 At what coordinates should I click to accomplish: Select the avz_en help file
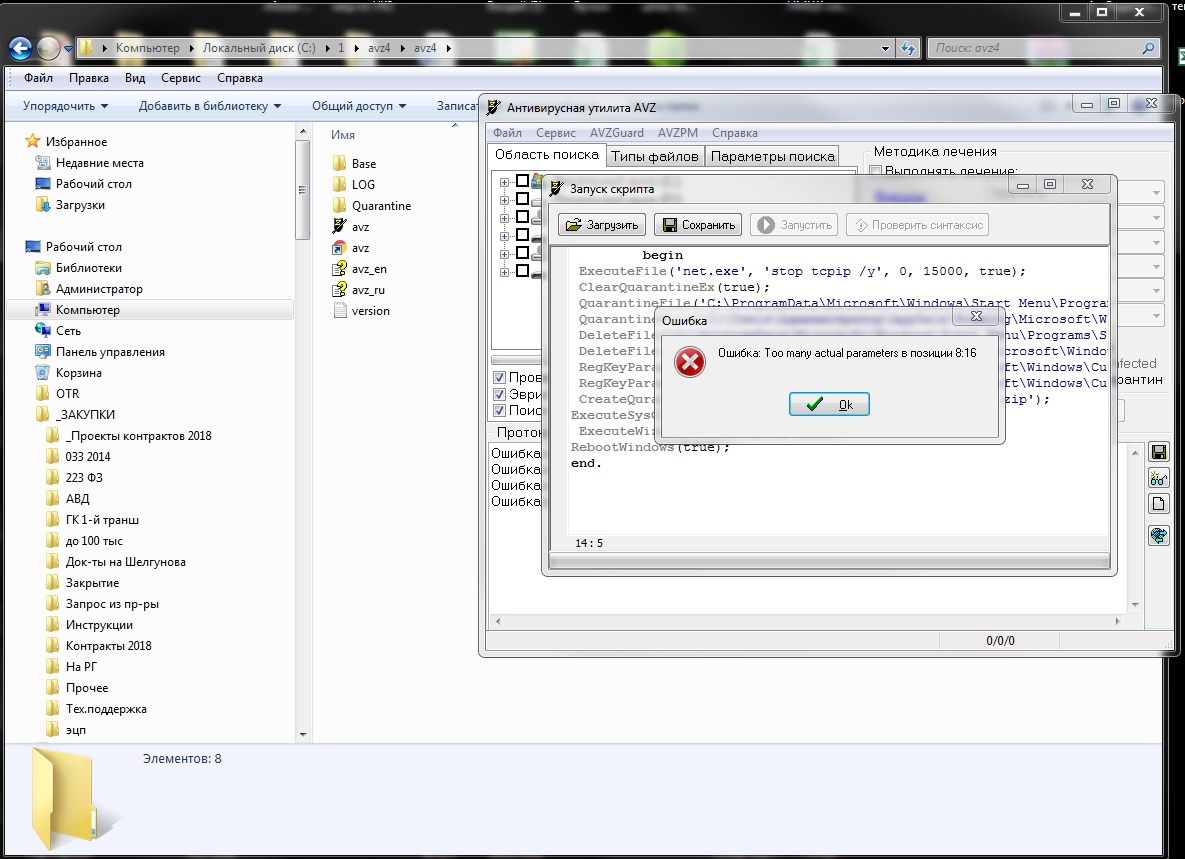(x=368, y=269)
